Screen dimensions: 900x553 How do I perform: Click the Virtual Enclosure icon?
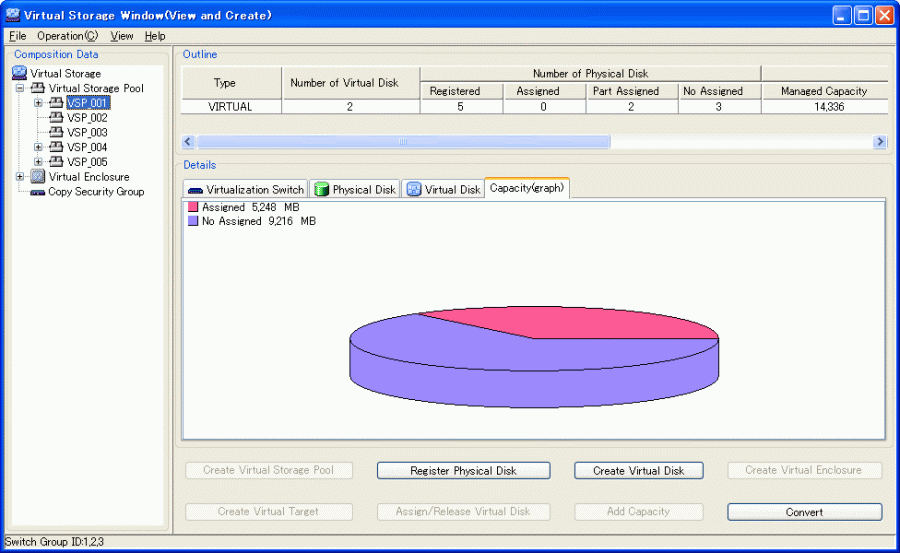point(38,177)
